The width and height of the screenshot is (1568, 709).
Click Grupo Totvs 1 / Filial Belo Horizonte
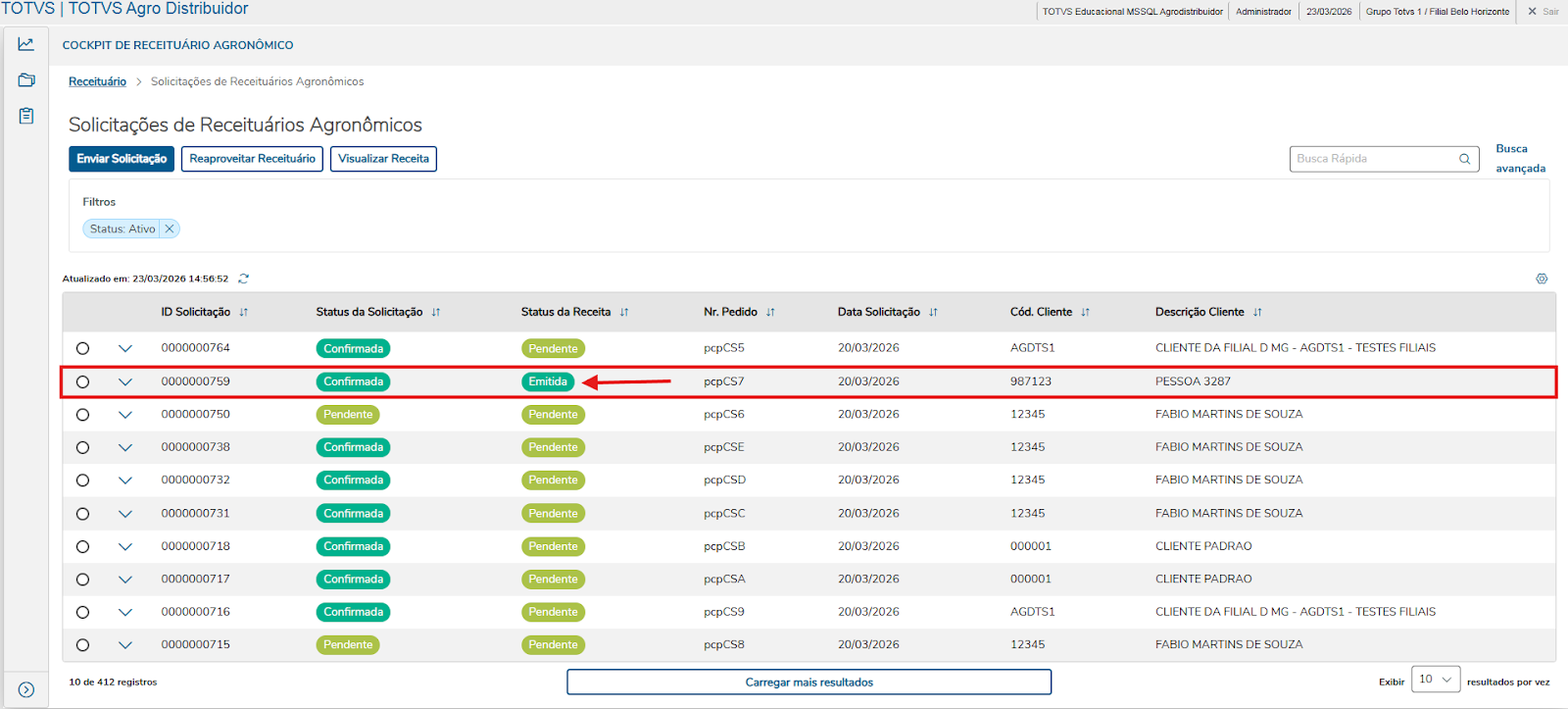pos(1438,12)
